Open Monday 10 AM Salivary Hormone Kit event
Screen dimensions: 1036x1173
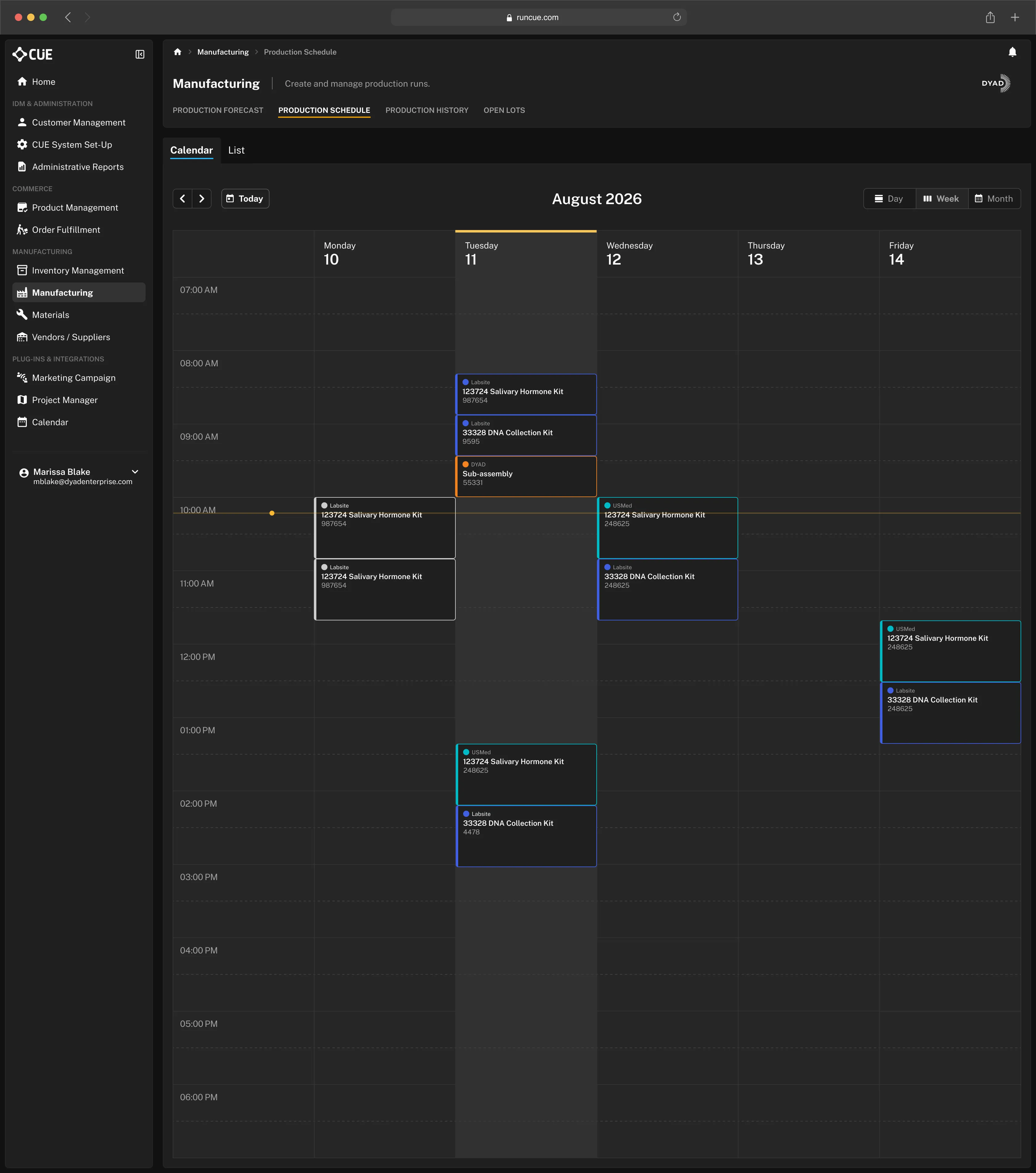(x=384, y=528)
